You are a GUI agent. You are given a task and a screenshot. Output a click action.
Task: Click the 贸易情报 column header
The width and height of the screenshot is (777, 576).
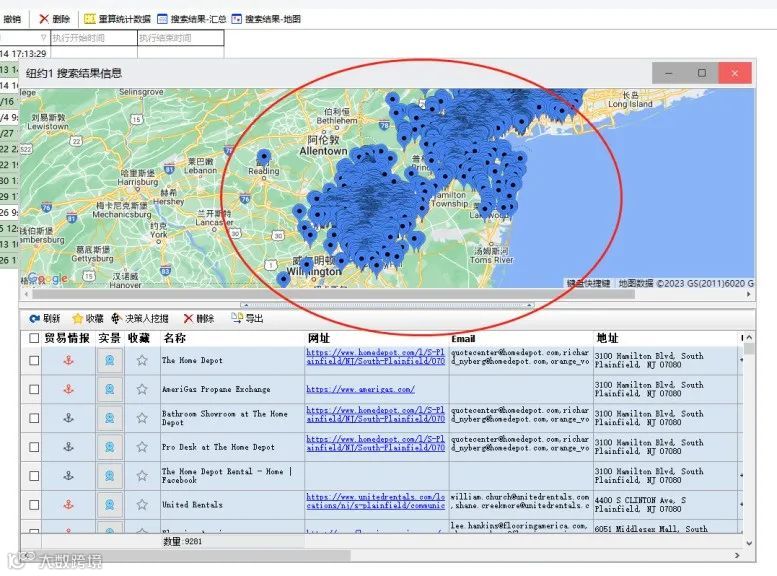(67, 338)
